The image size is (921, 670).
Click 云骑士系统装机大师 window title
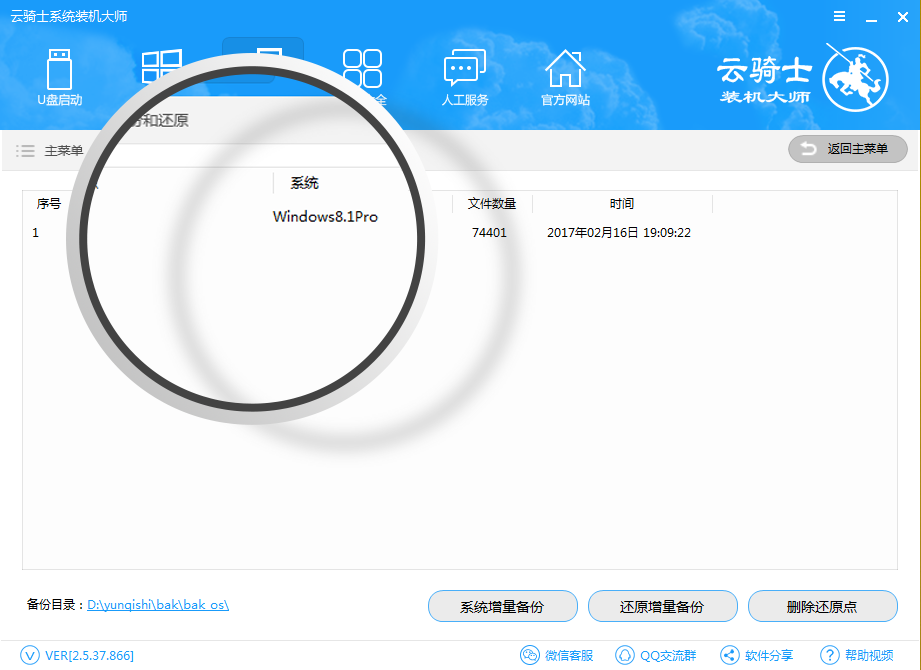tap(69, 16)
